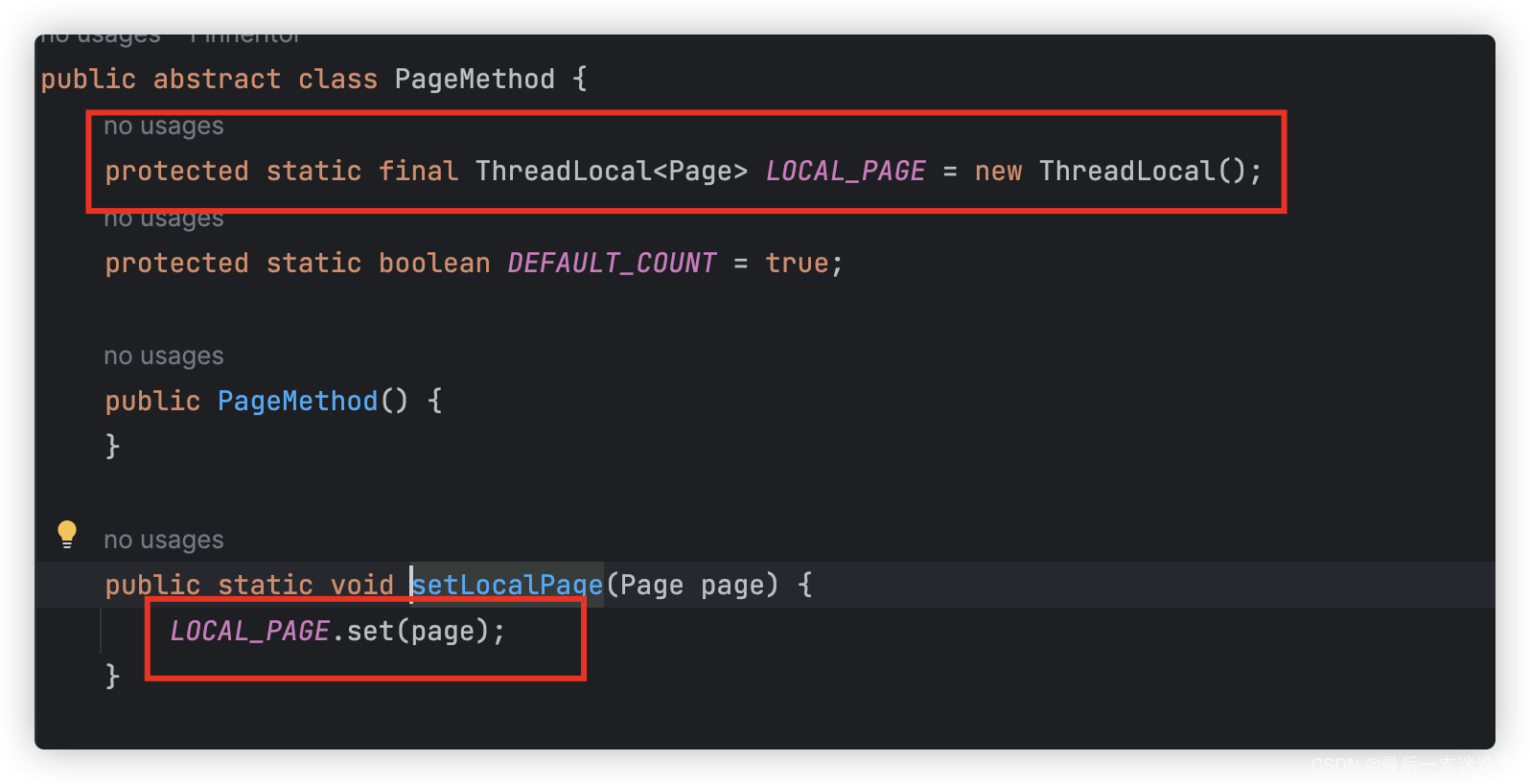
Task: Click 'no usages' hint above PageMethod constructor
Action: click(x=164, y=356)
